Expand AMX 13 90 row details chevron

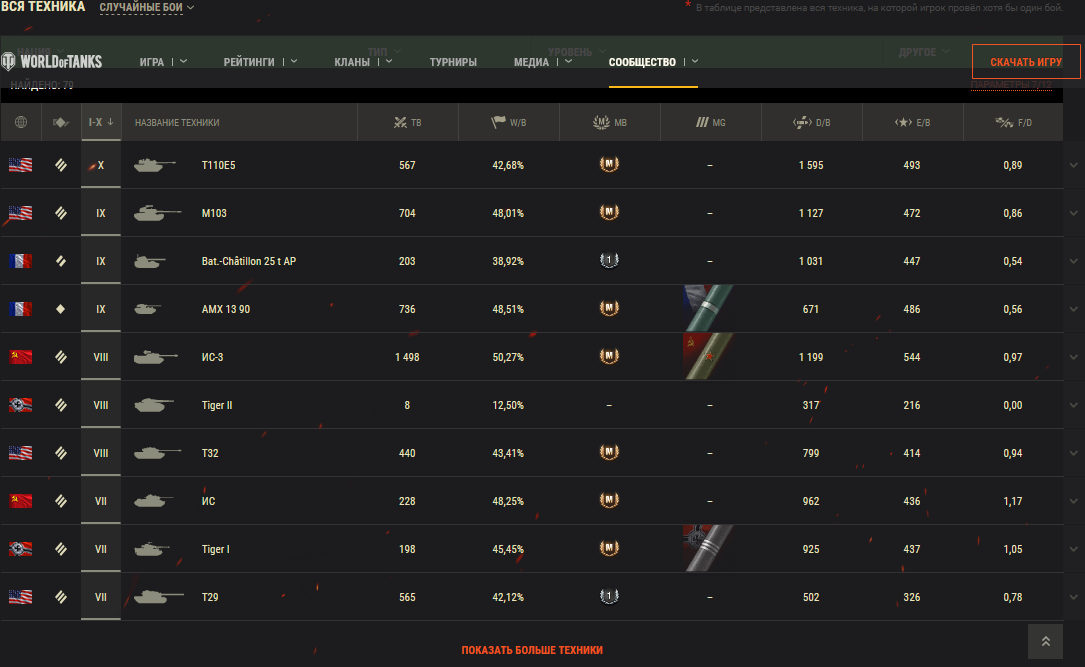(1073, 309)
